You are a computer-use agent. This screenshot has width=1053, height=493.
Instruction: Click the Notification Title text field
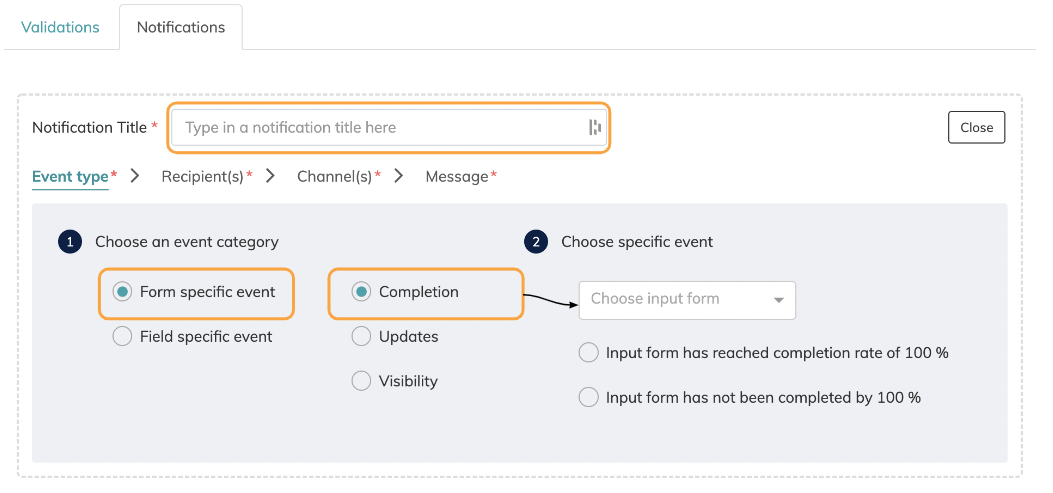coord(380,127)
